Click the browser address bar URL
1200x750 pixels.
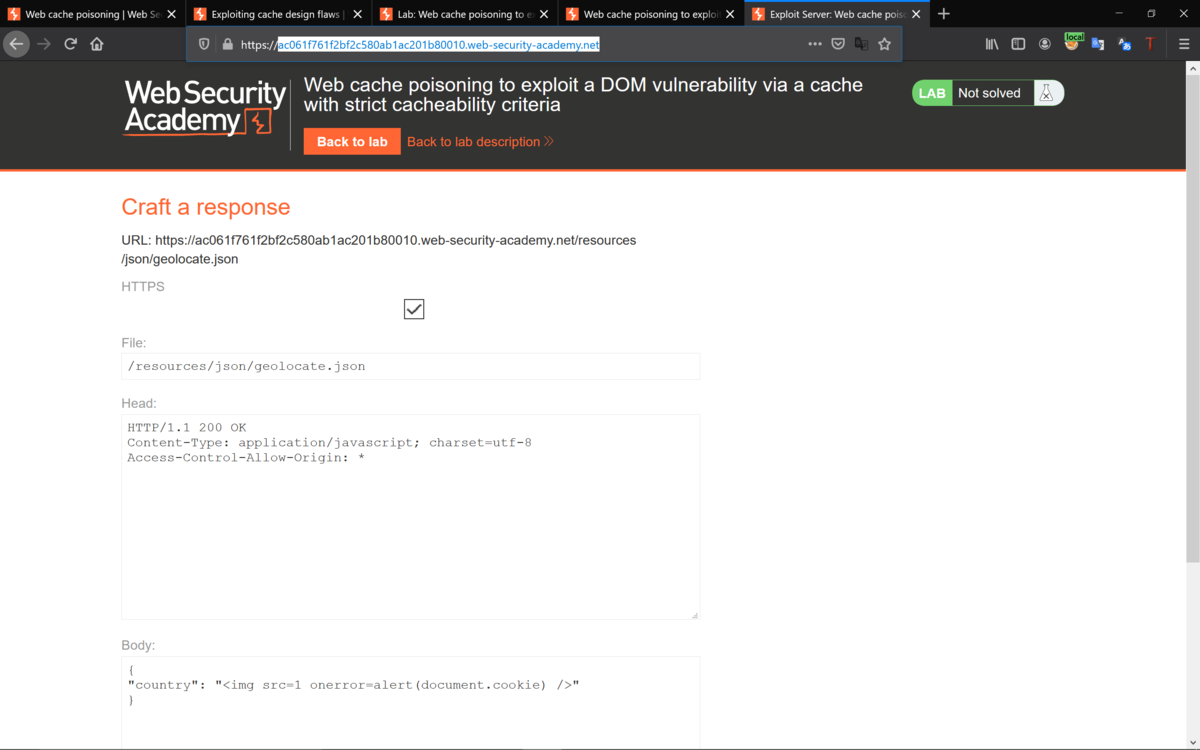438,44
